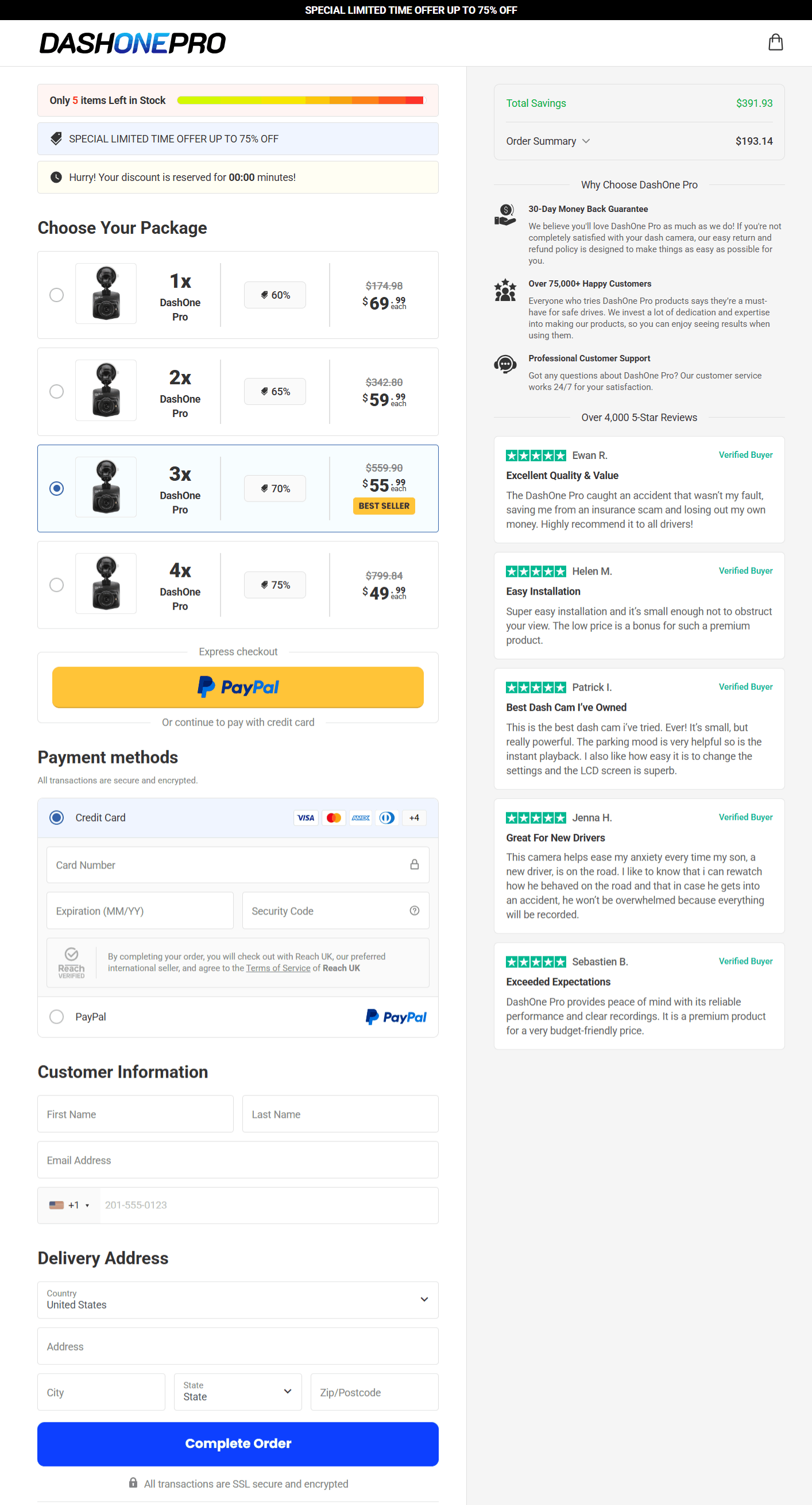Open the shopping bag cart icon
This screenshot has width=812, height=1505.
pyautogui.click(x=775, y=42)
